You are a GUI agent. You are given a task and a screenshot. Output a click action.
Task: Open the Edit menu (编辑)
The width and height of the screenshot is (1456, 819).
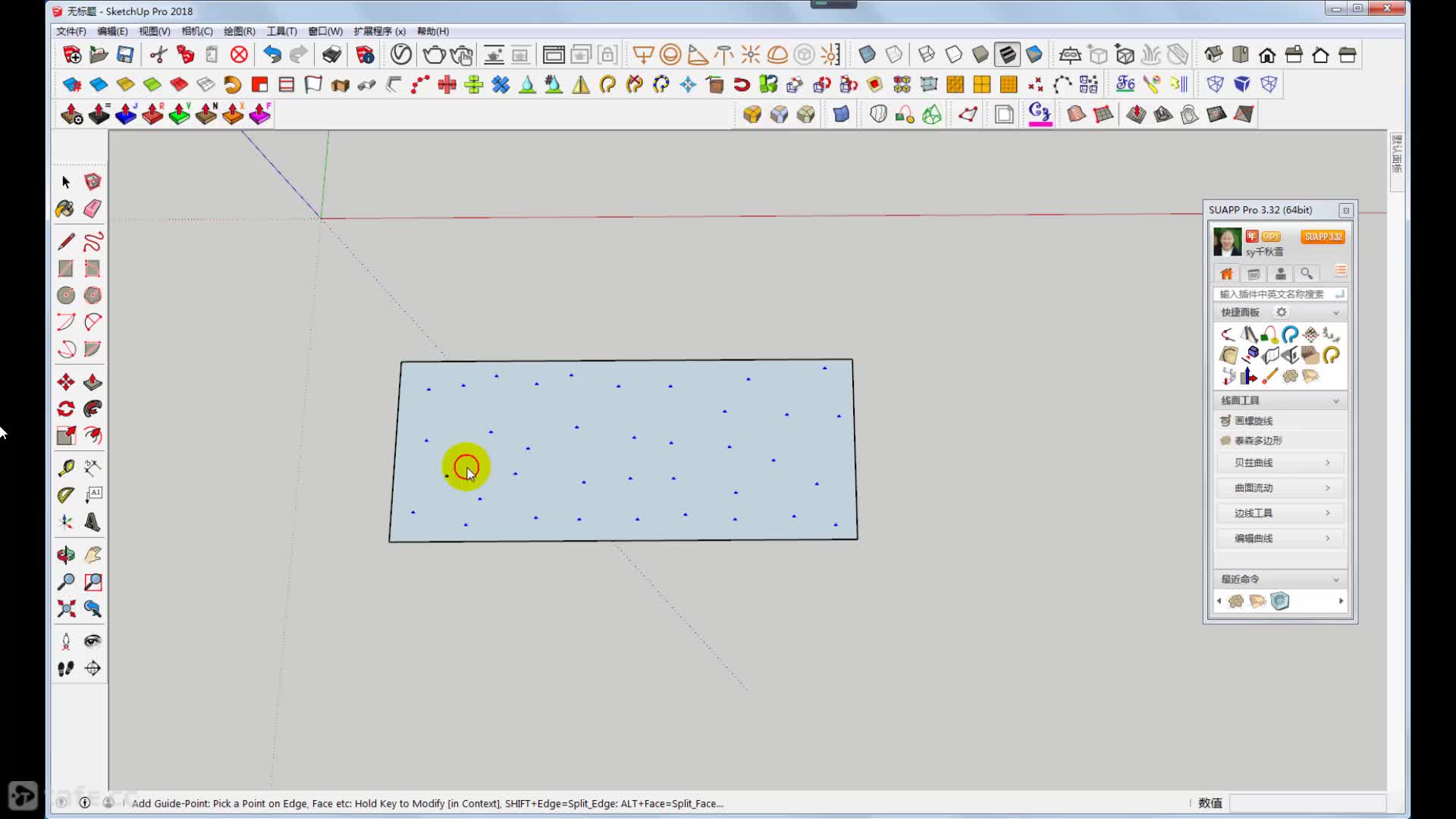point(112,31)
